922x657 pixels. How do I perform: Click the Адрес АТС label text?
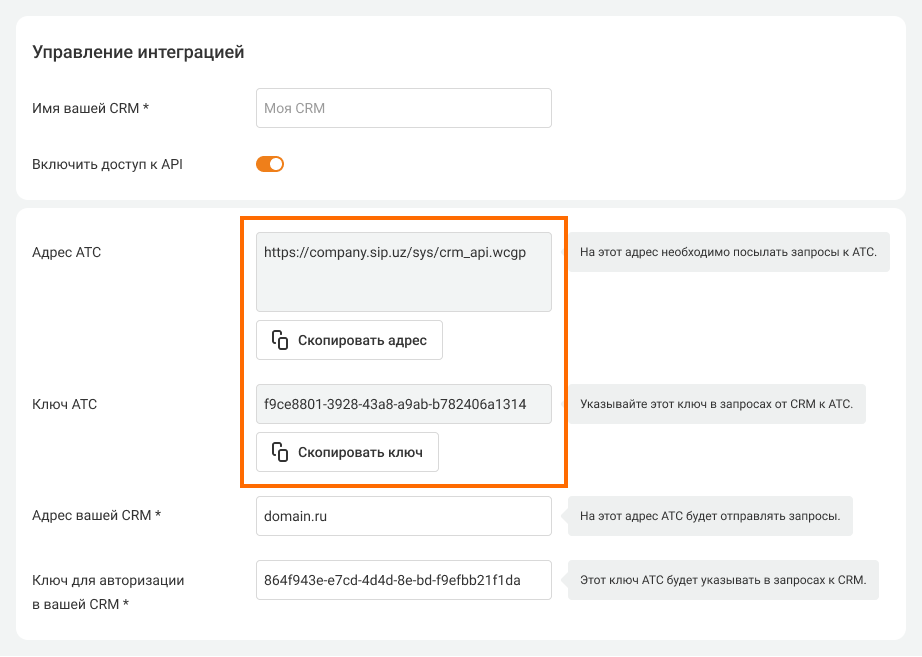point(67,252)
